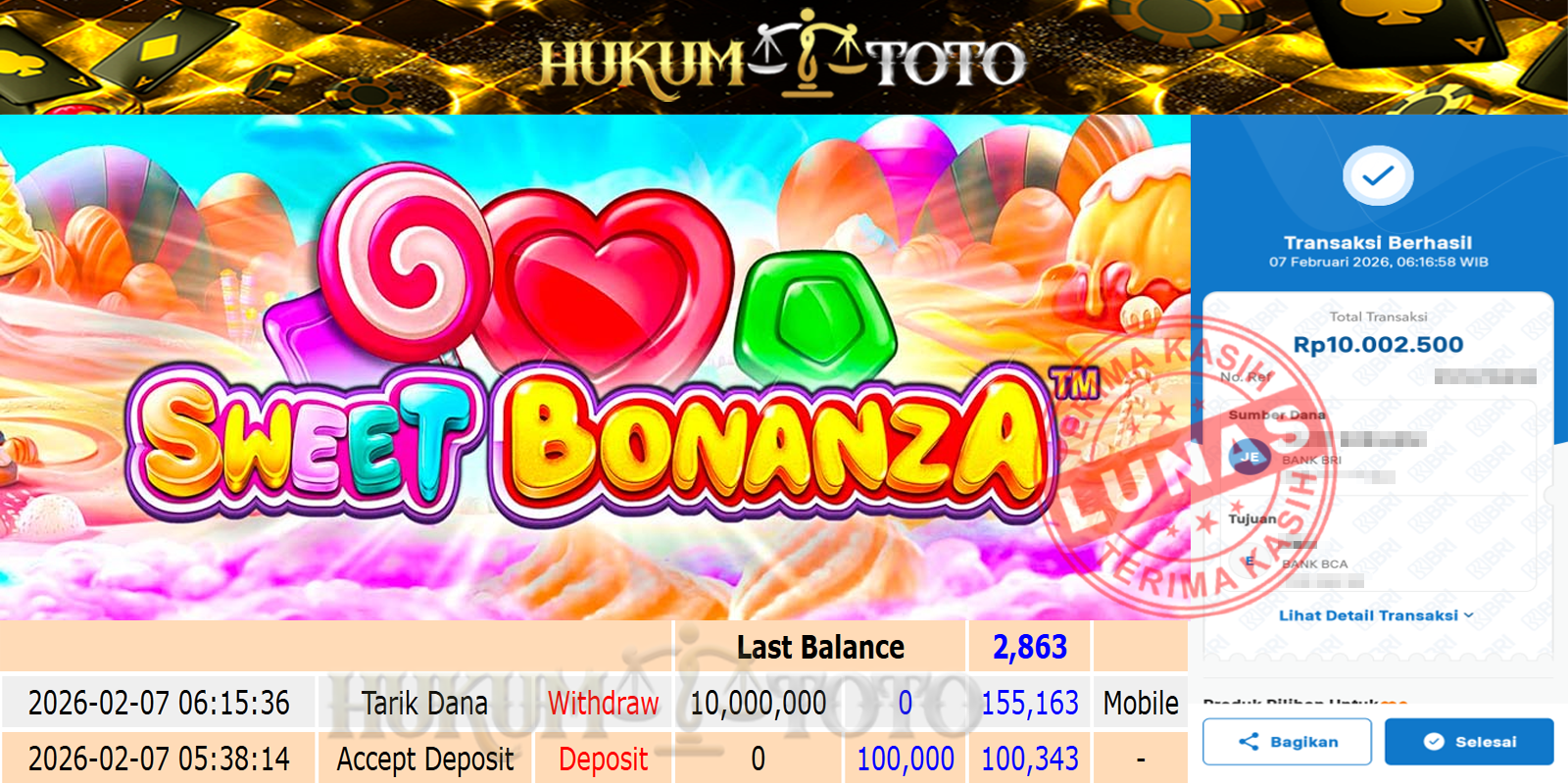Click the Sweet Bonanza game banner
Viewport: 1568px width, 784px height.
[595, 367]
